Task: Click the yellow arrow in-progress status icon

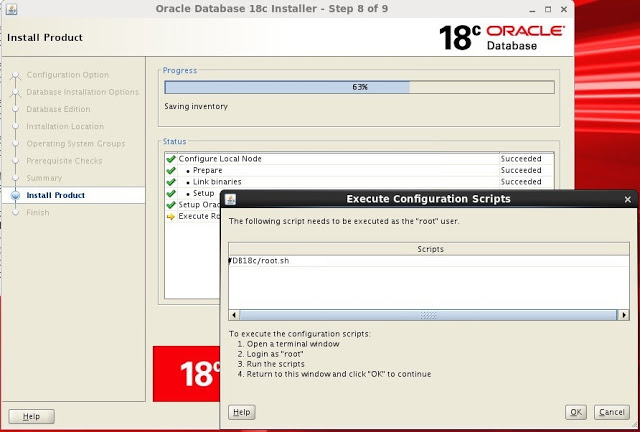Action: coord(171,216)
